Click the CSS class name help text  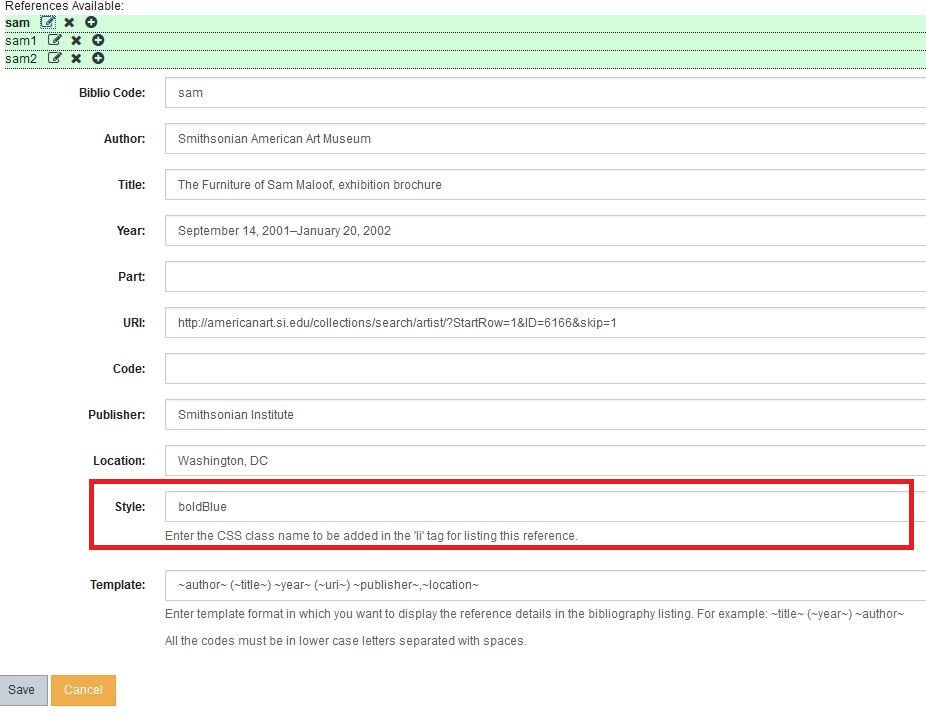click(x=371, y=536)
